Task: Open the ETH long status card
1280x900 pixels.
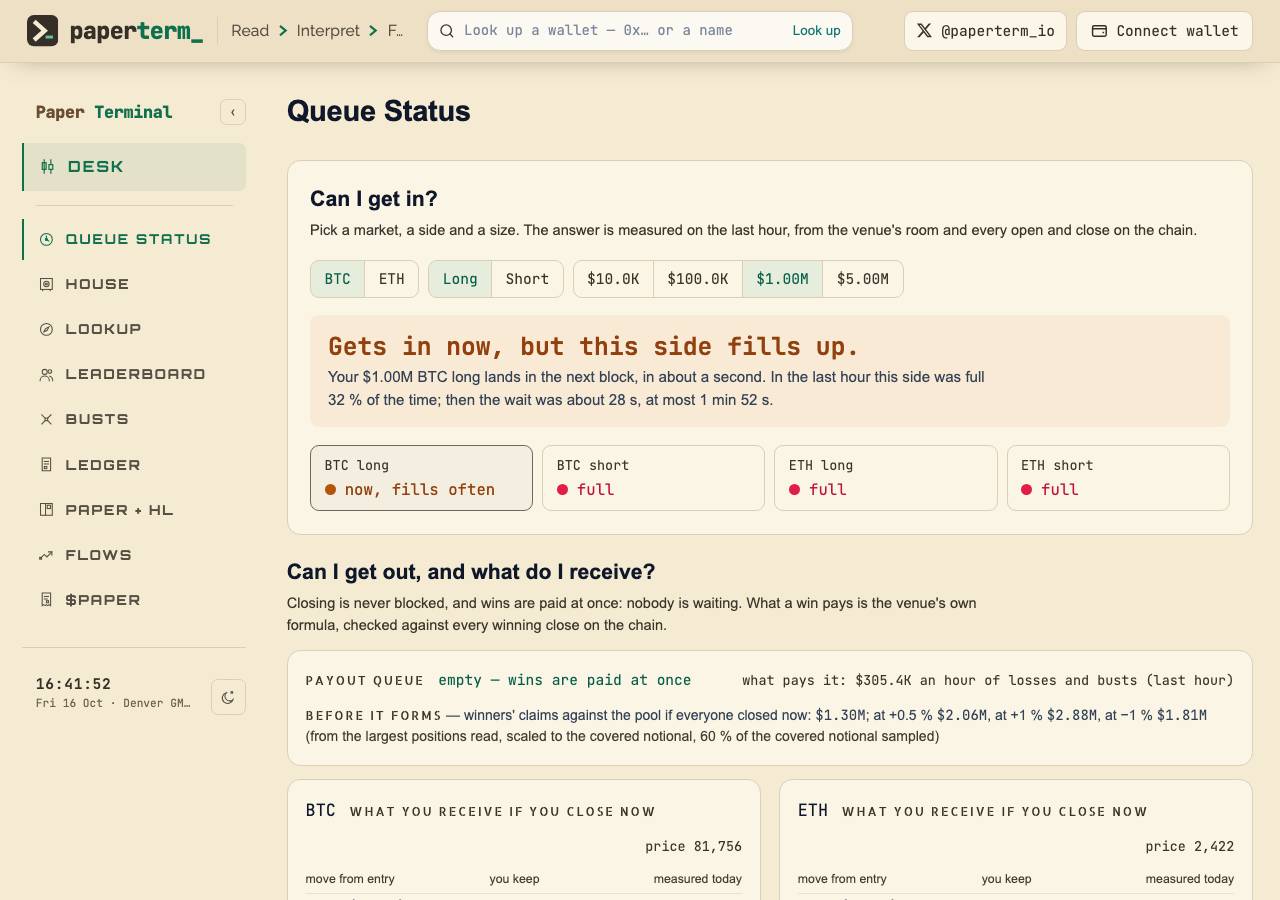Action: [886, 478]
